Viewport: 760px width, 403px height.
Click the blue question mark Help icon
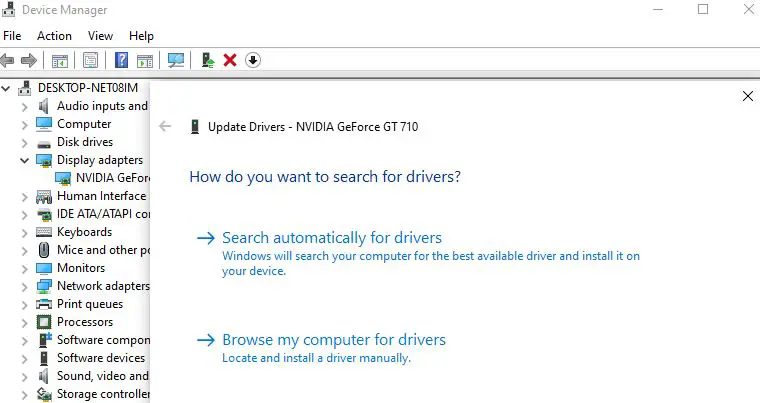pyautogui.click(x=121, y=60)
